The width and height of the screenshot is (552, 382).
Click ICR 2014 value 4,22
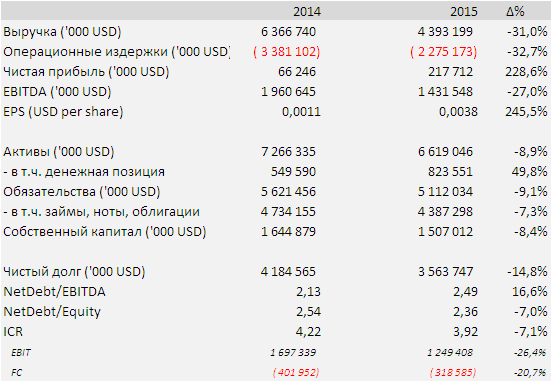coord(308,332)
